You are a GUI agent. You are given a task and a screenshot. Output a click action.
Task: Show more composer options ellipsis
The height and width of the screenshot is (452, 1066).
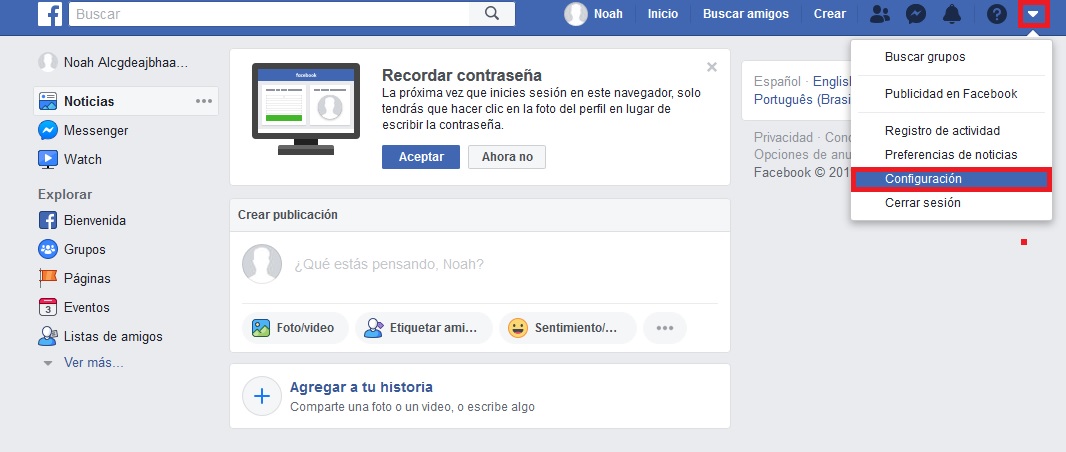[665, 328]
